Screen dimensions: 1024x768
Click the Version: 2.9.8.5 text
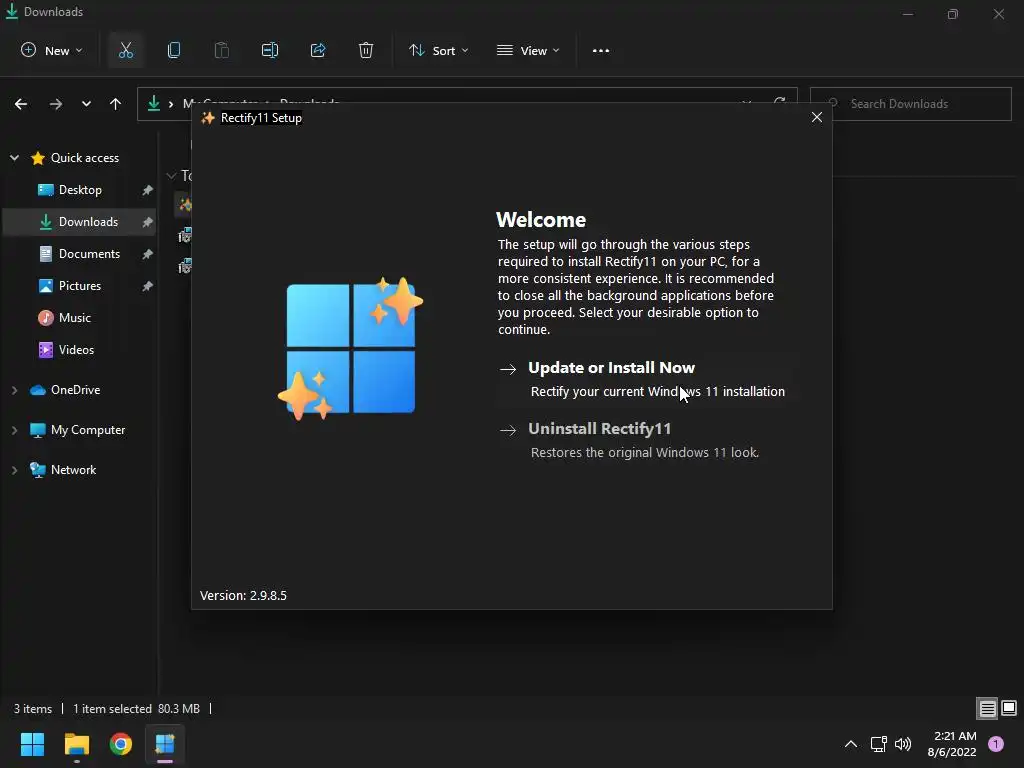[243, 596]
